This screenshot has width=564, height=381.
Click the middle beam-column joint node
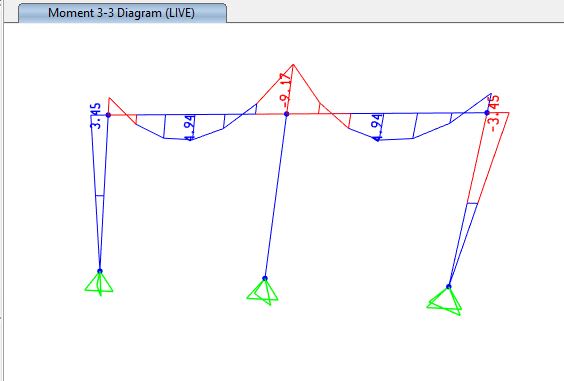coord(287,114)
